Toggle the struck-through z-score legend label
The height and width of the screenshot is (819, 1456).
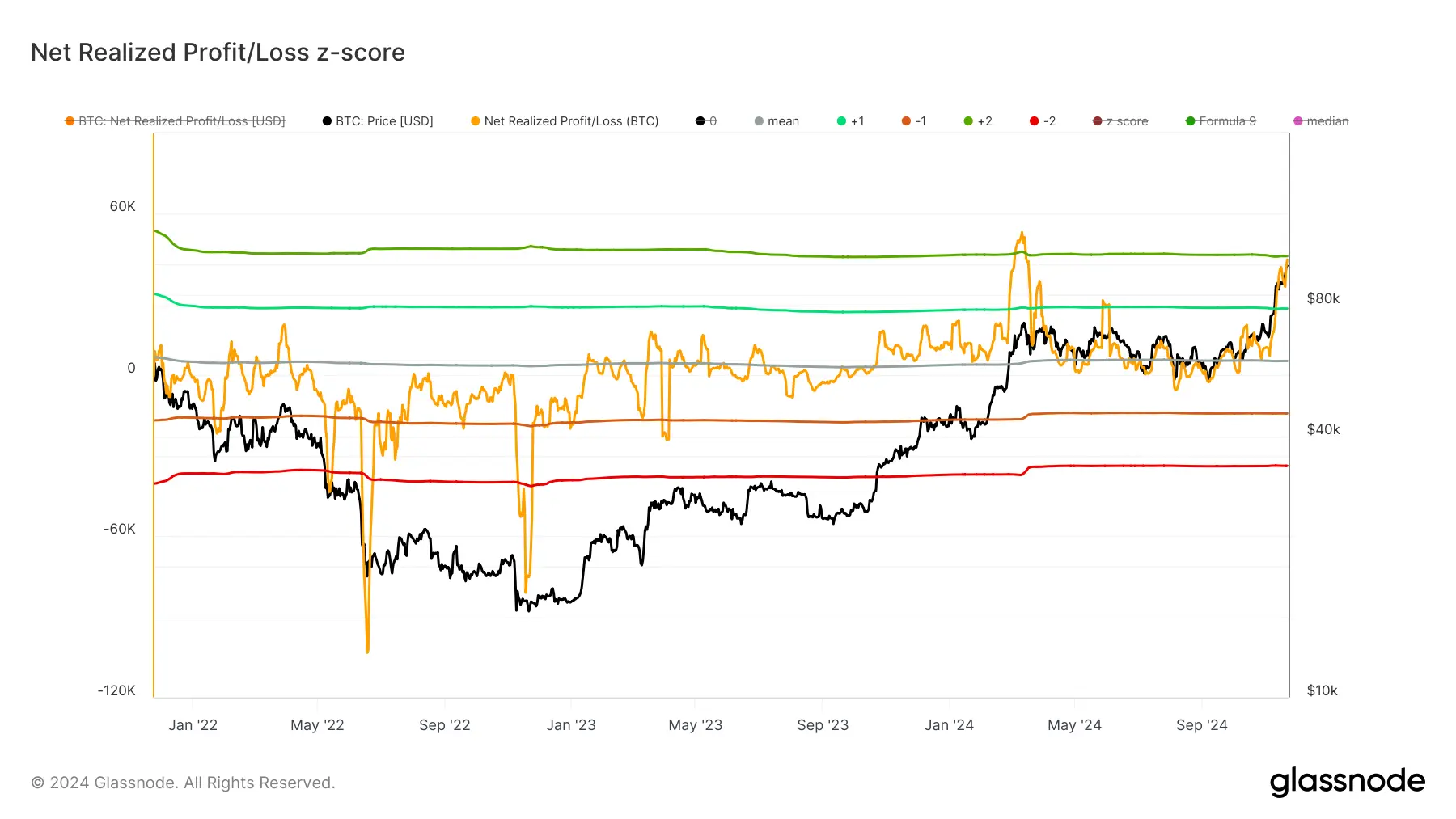pyautogui.click(x=1127, y=121)
